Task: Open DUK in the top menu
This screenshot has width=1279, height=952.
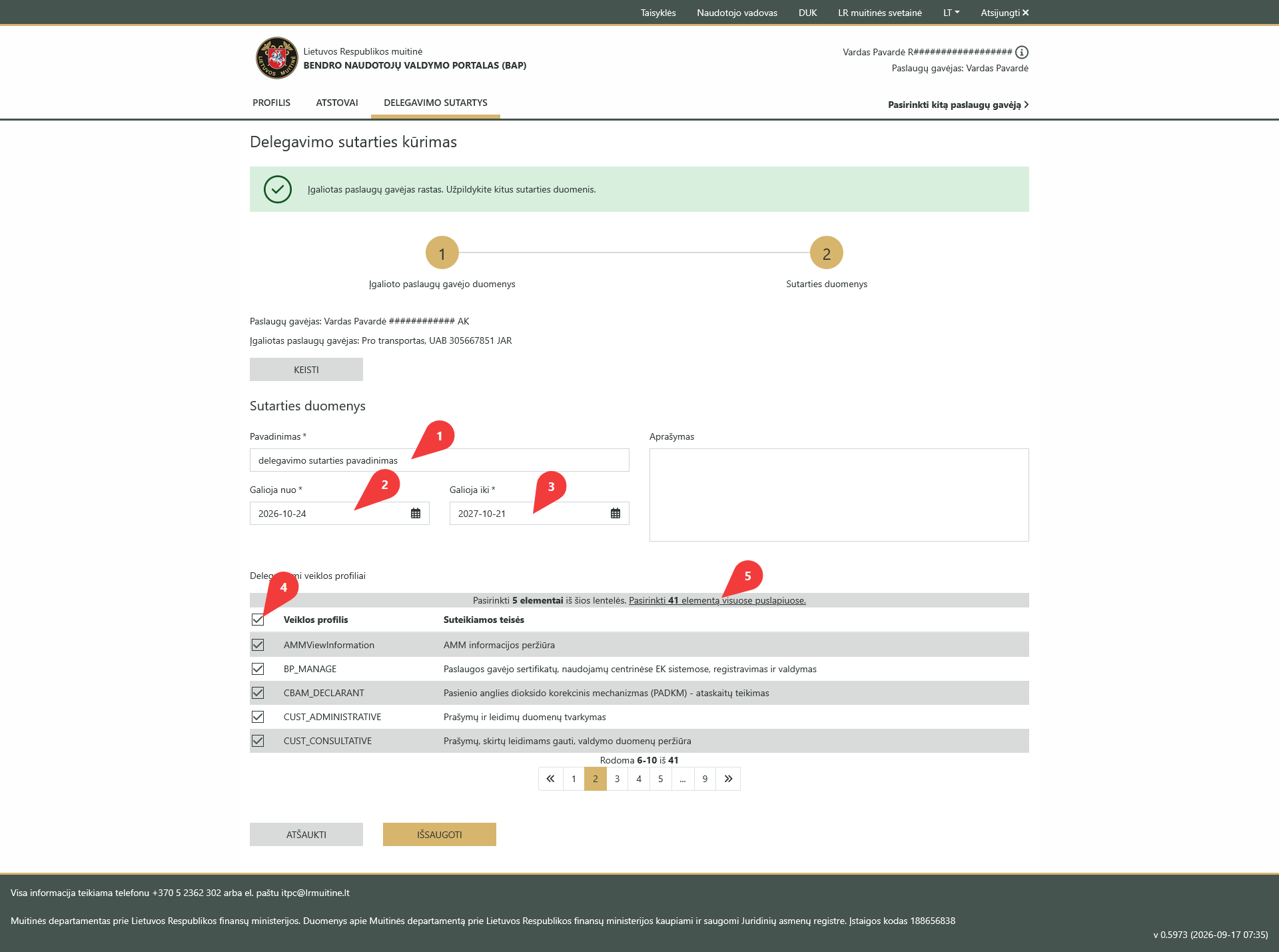Action: [x=807, y=13]
